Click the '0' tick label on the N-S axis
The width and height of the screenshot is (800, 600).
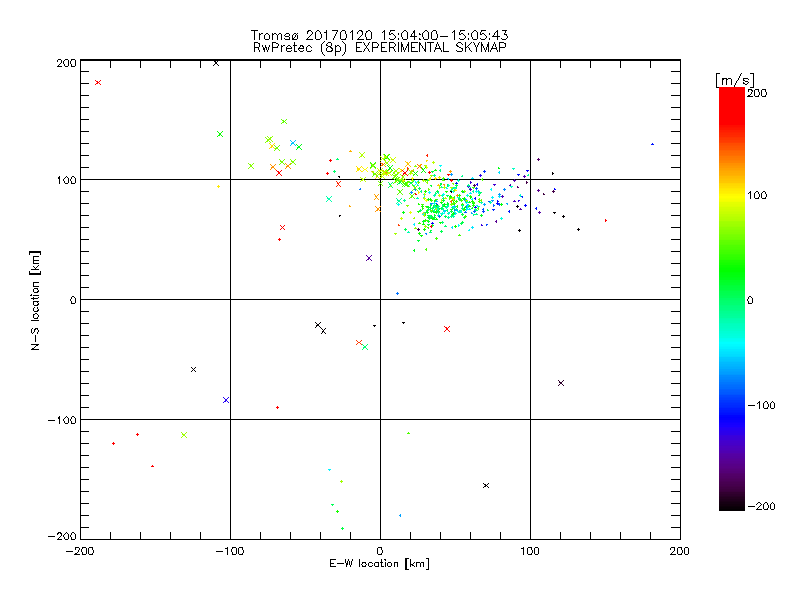(73, 300)
